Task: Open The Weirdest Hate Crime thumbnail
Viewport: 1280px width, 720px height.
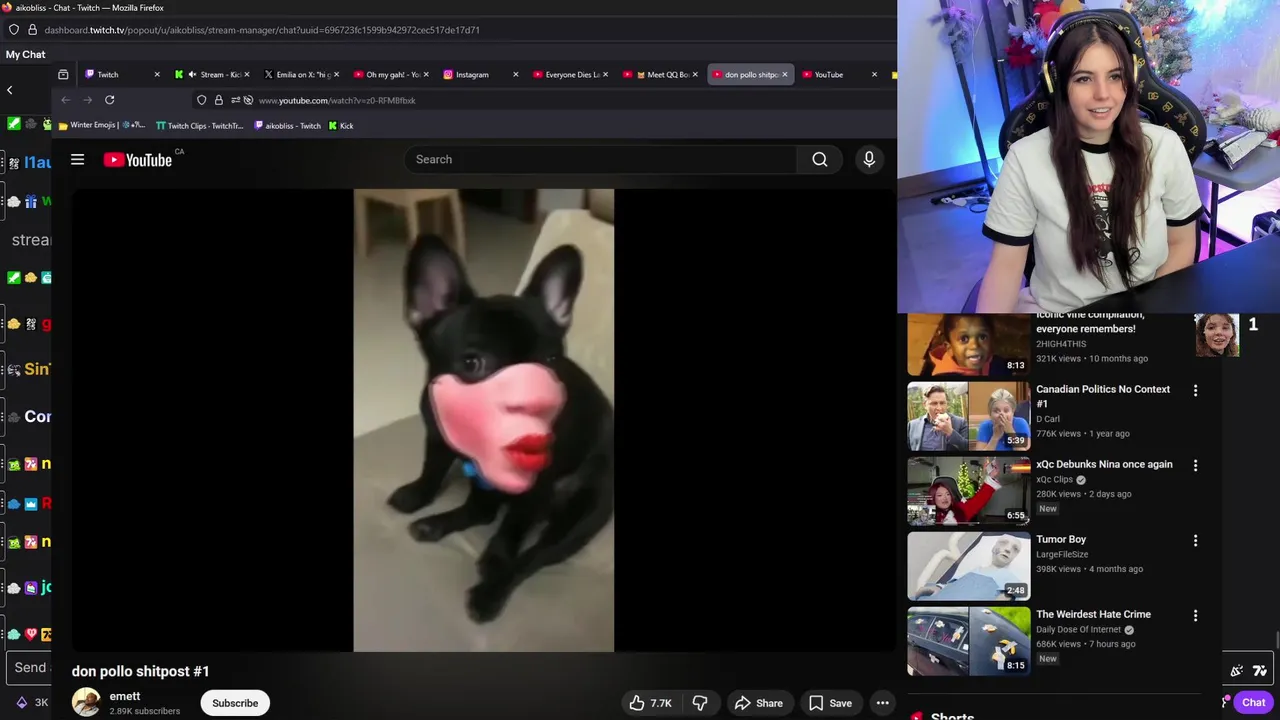Action: pyautogui.click(x=968, y=641)
